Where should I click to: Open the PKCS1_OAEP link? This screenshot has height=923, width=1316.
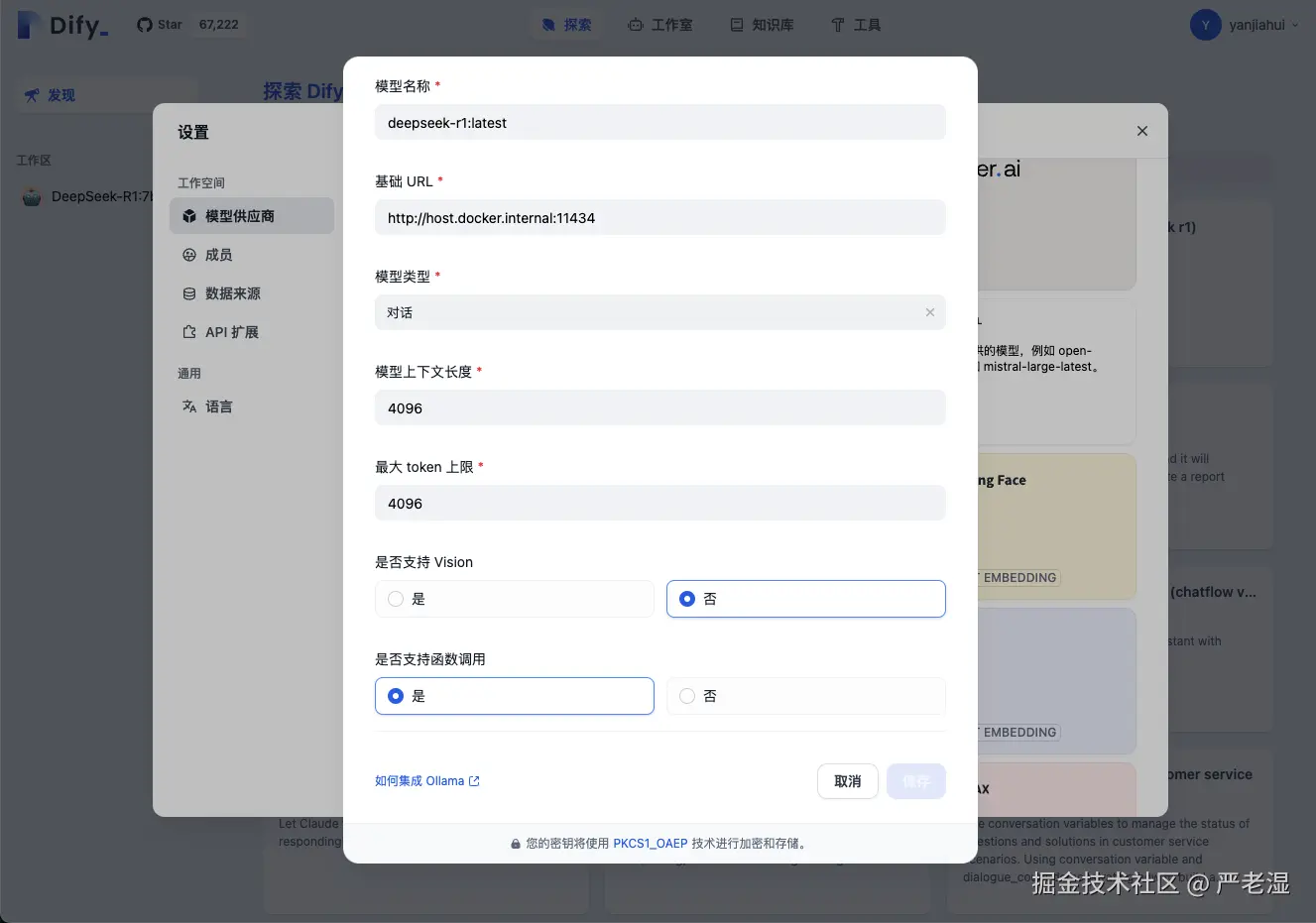pyautogui.click(x=651, y=844)
